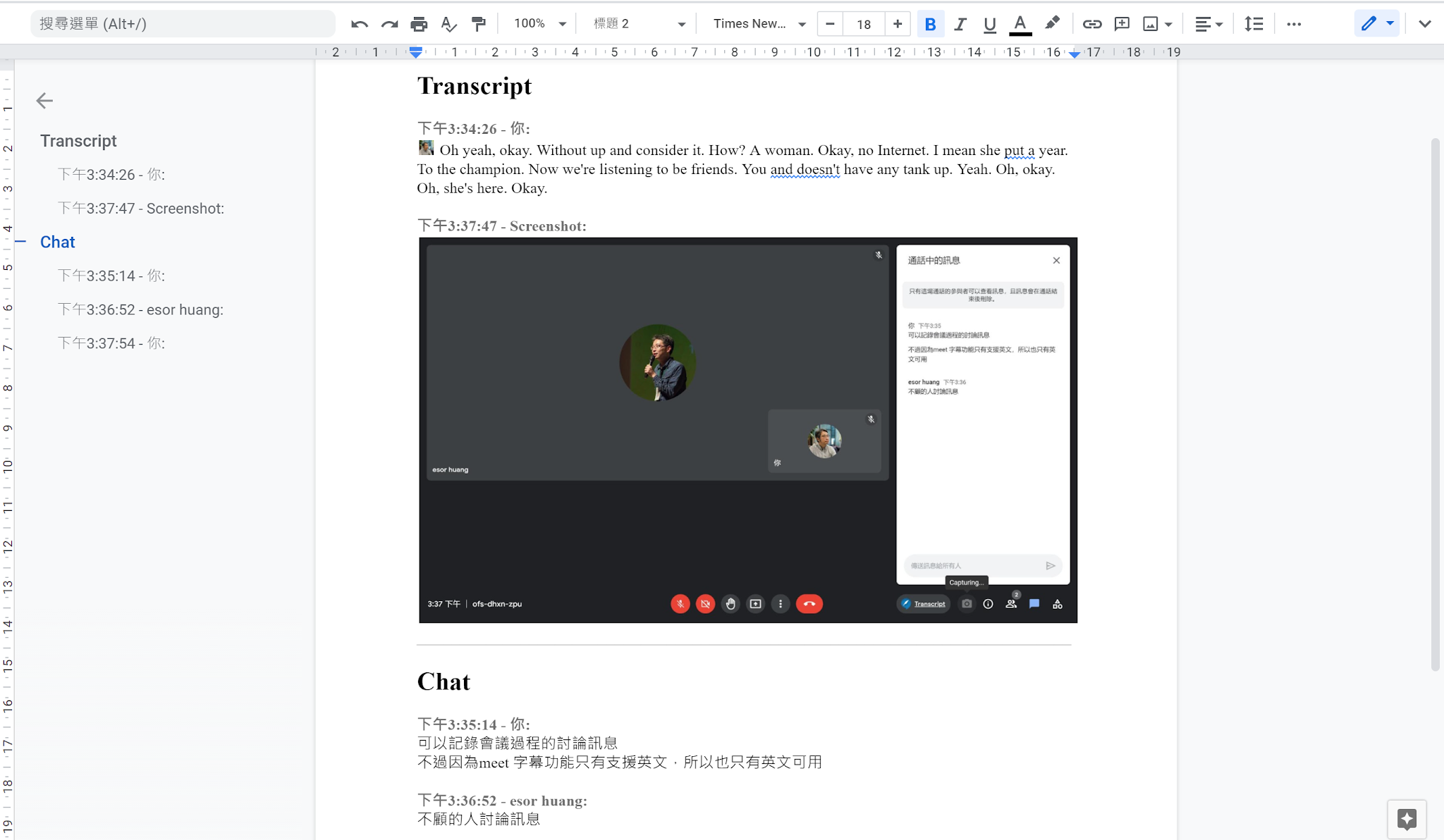Viewport: 1444px width, 840px height.
Task: Jump to the Chat heading in outline
Action: point(57,242)
